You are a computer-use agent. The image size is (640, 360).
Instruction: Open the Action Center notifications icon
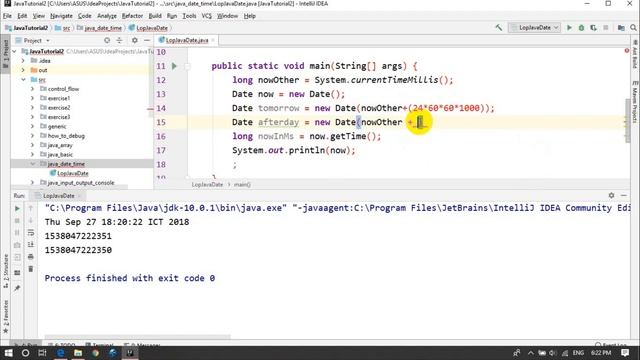[625, 353]
